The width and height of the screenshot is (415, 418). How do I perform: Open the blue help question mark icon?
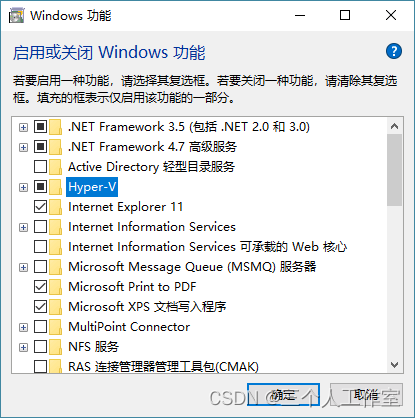click(394, 51)
